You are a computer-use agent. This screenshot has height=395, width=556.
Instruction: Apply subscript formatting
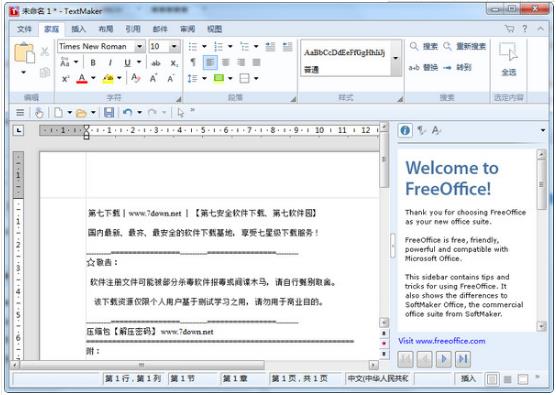174,63
